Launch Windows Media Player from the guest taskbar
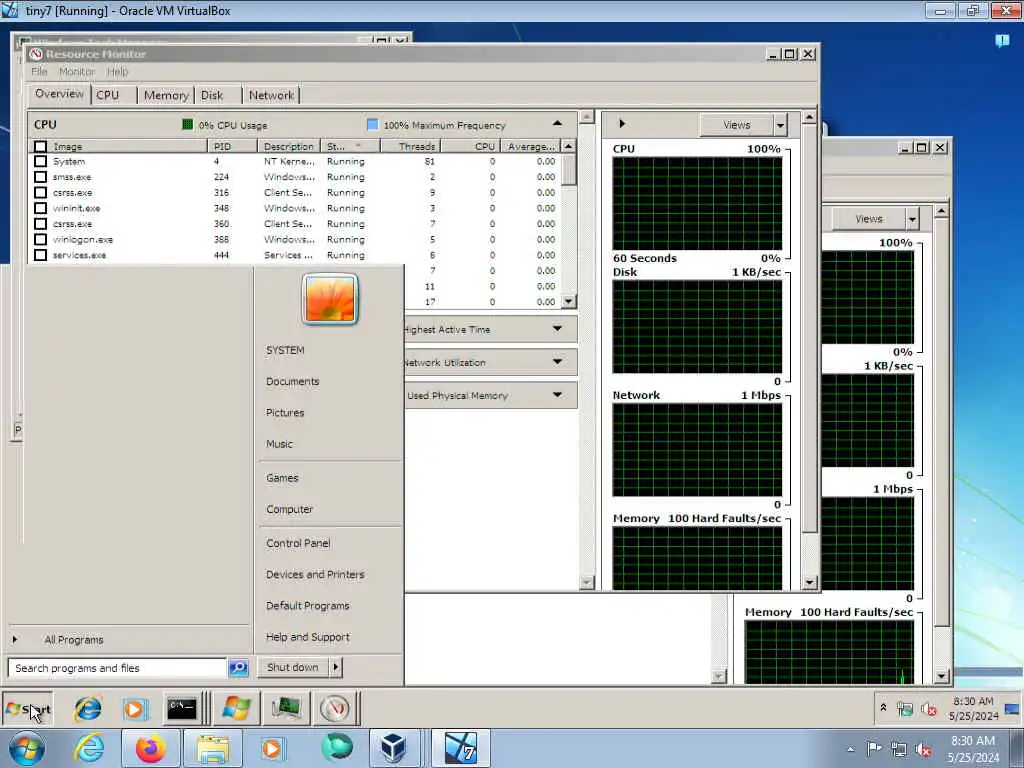The height and width of the screenshot is (768, 1024). pyautogui.click(x=135, y=709)
